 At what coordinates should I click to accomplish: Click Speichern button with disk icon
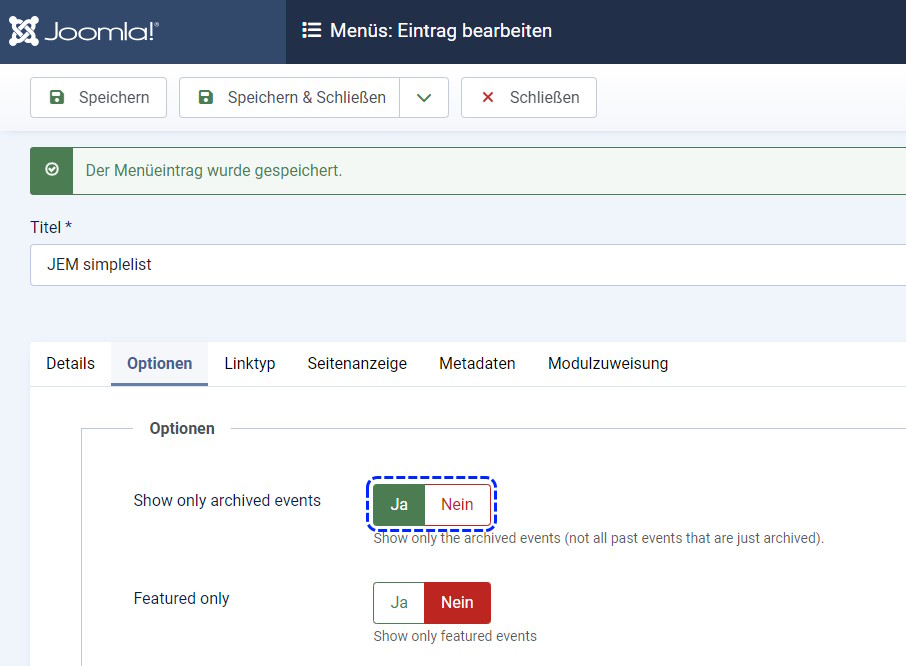[98, 98]
